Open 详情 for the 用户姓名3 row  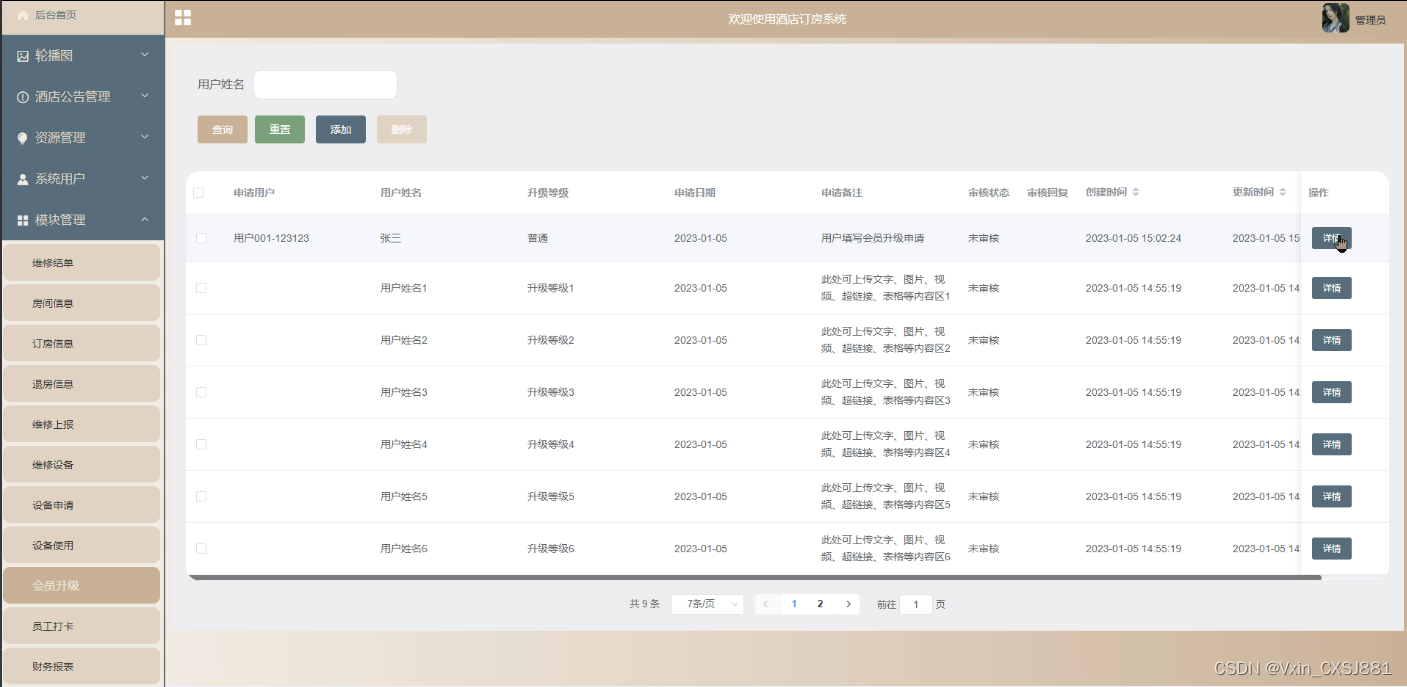1332,392
